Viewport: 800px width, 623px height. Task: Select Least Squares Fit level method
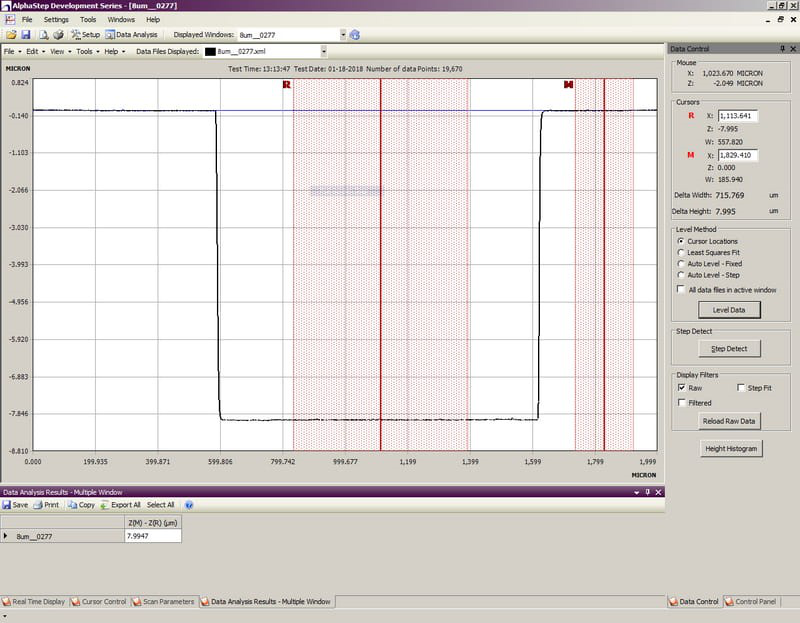pos(681,253)
